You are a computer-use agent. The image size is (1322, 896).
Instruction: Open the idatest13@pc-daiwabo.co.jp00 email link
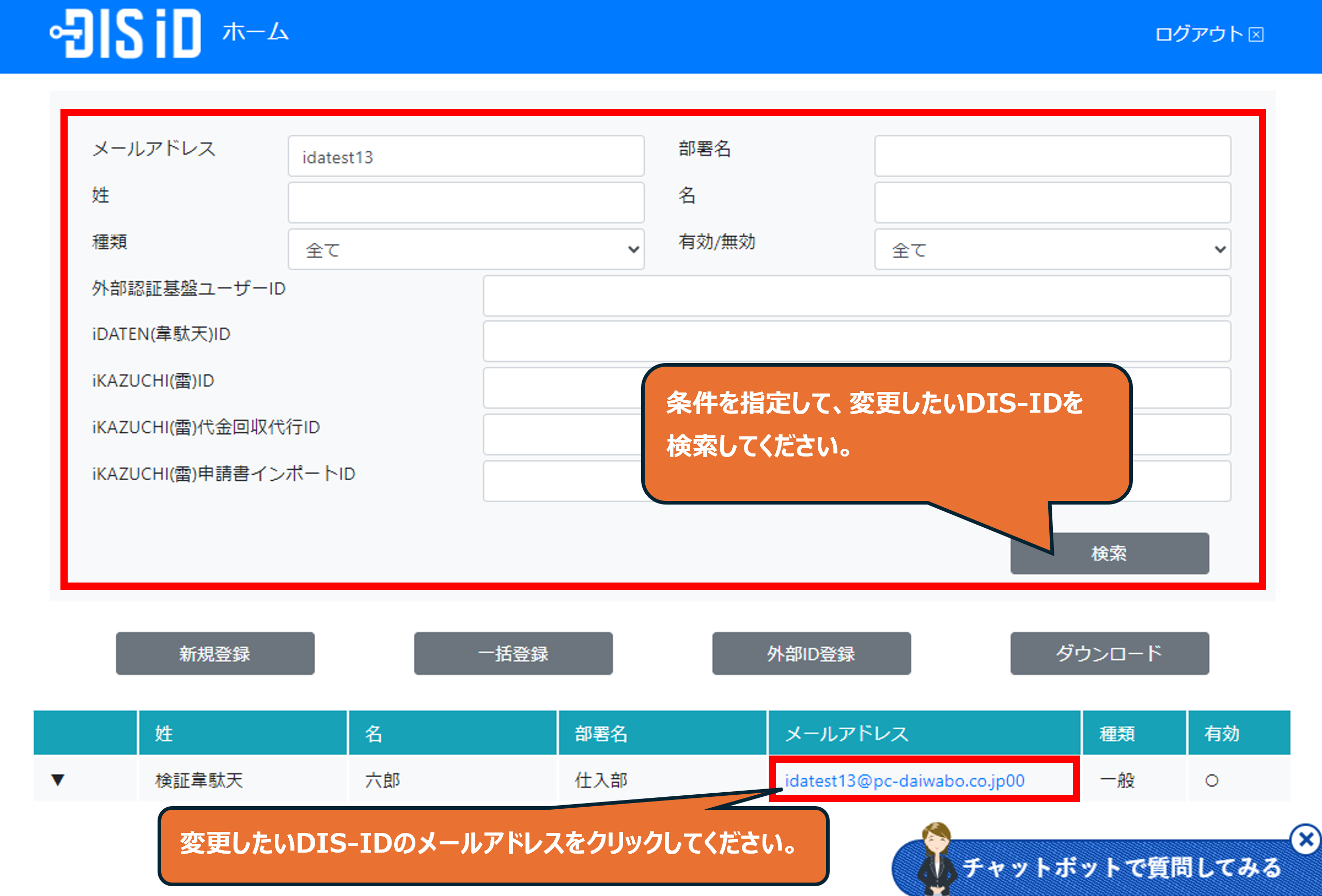[x=905, y=781]
